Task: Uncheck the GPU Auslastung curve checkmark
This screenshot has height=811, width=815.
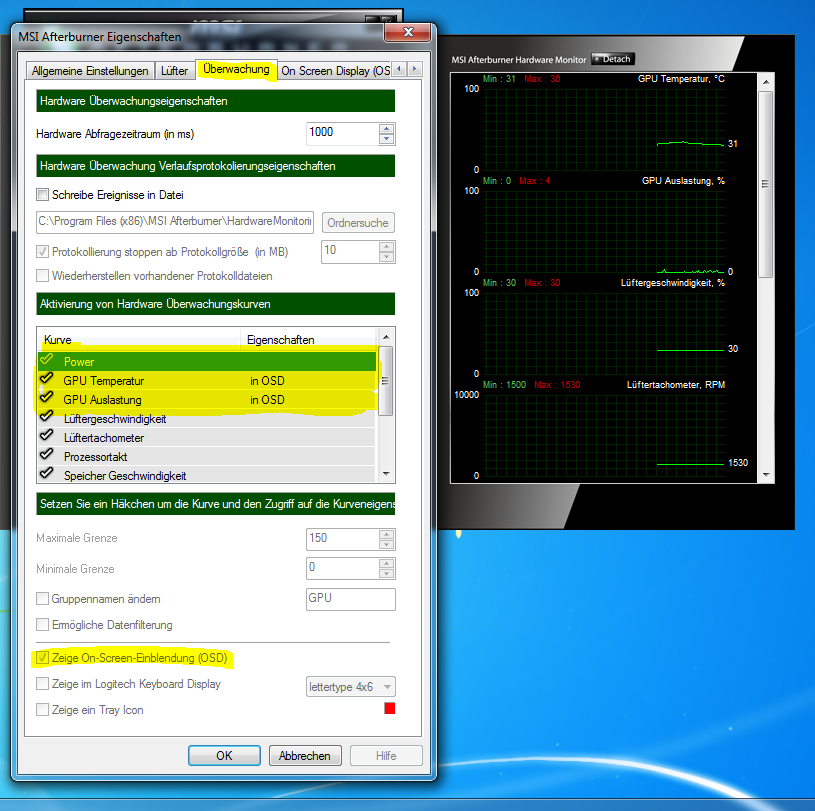Action: coord(47,397)
